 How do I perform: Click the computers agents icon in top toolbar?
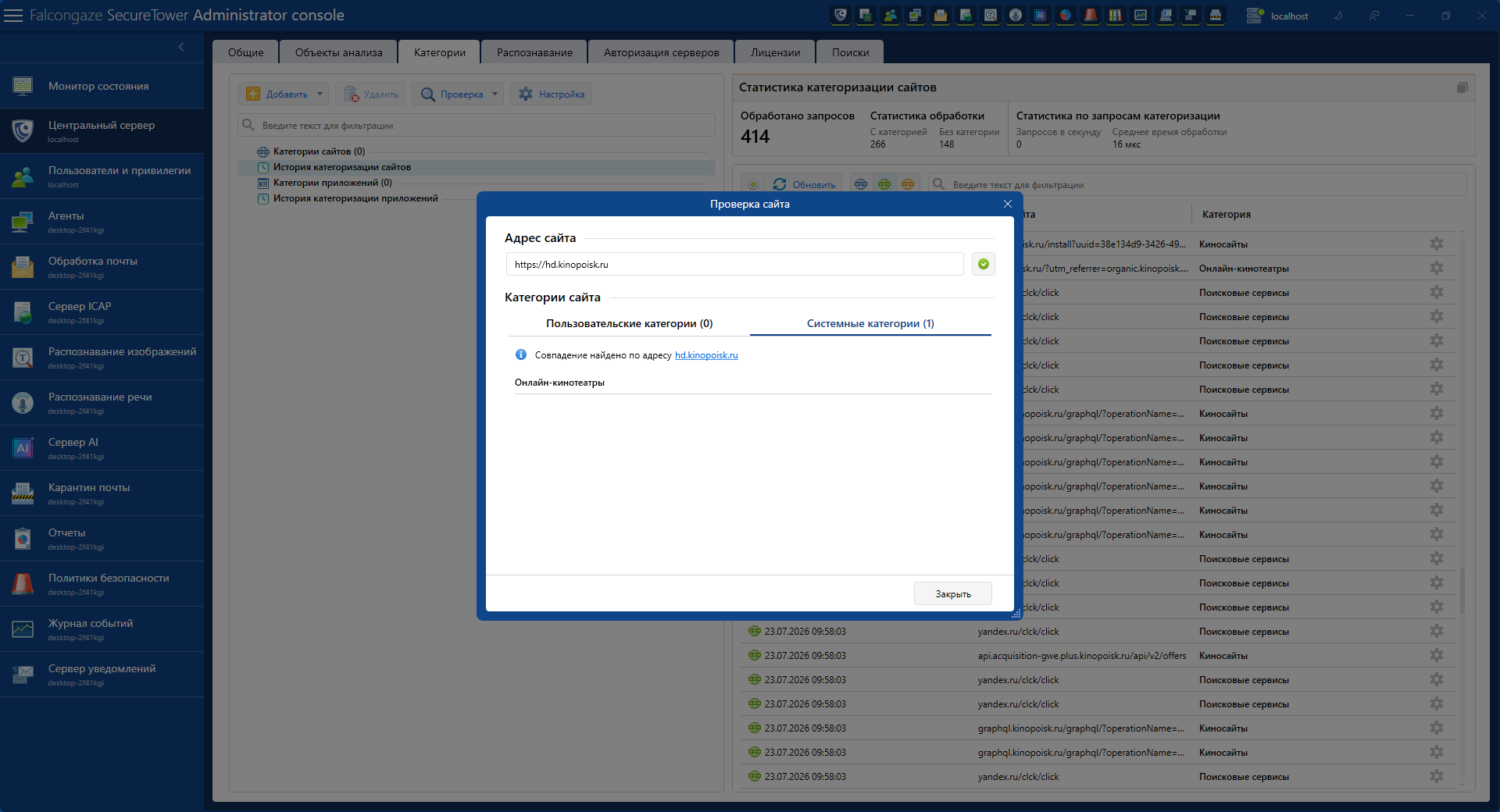(916, 16)
